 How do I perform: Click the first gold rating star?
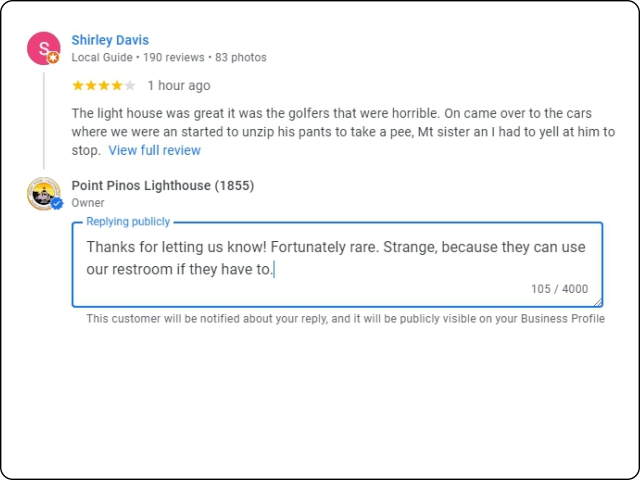tap(78, 85)
